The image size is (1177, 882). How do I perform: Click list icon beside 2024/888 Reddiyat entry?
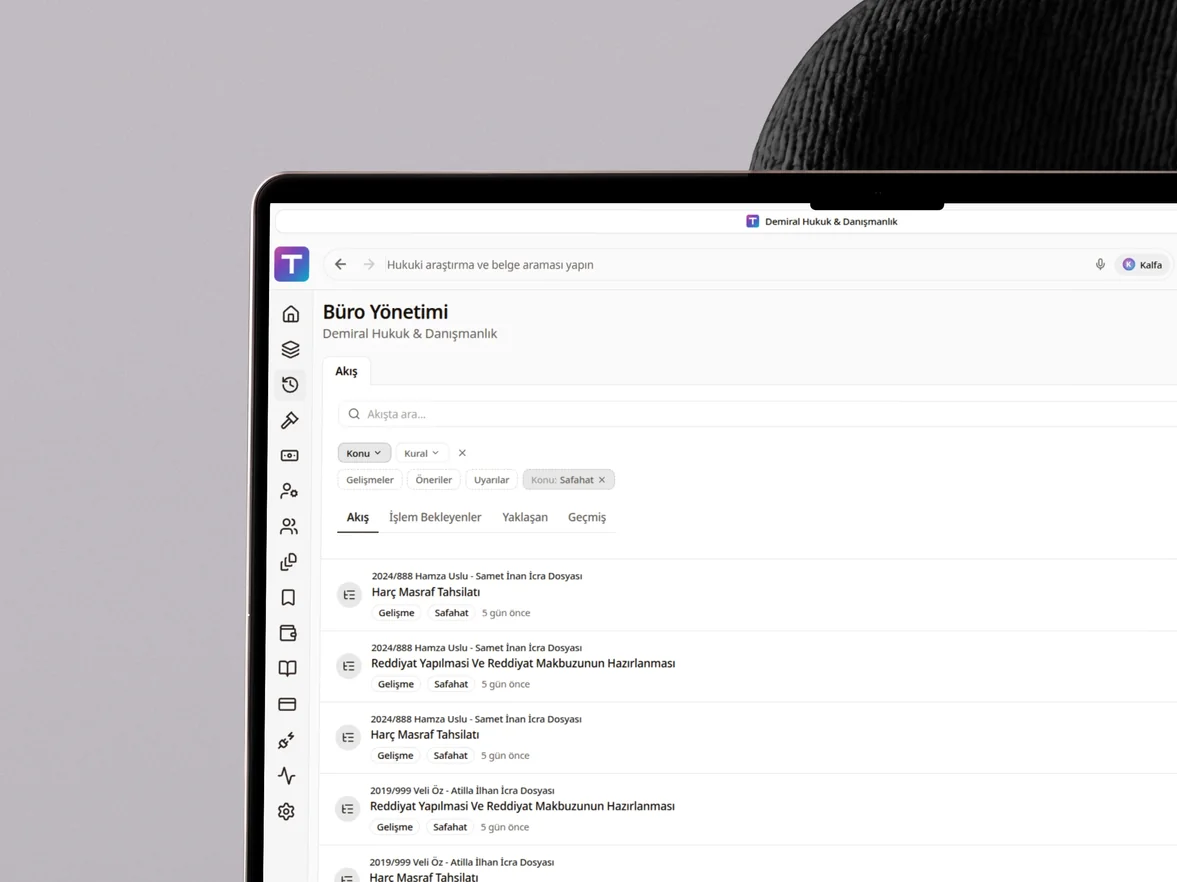tap(348, 666)
